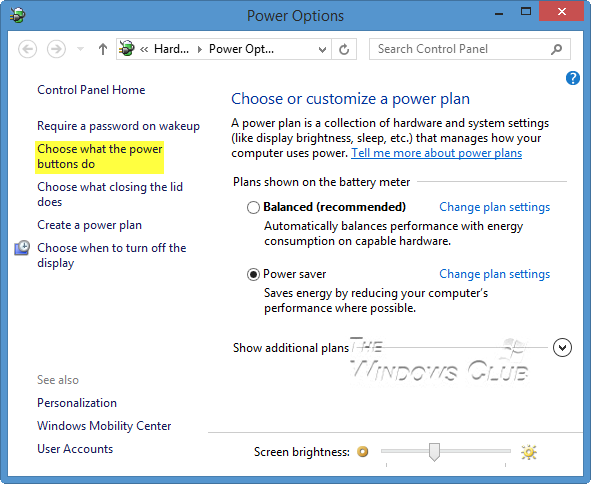
Task: Click the bright sun icon by the brightness slider
Action: (528, 452)
